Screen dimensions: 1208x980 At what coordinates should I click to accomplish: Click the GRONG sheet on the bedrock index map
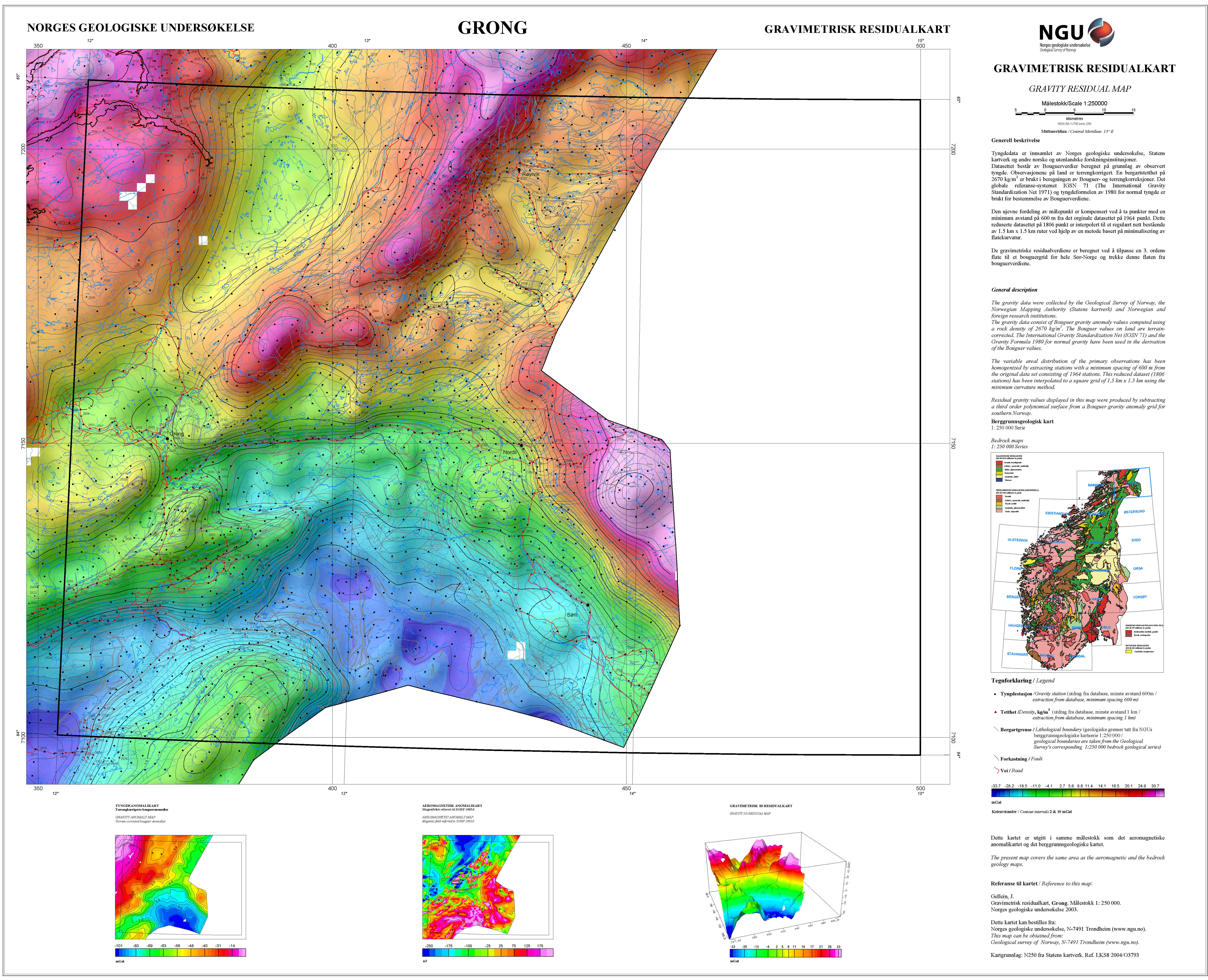click(1133, 483)
